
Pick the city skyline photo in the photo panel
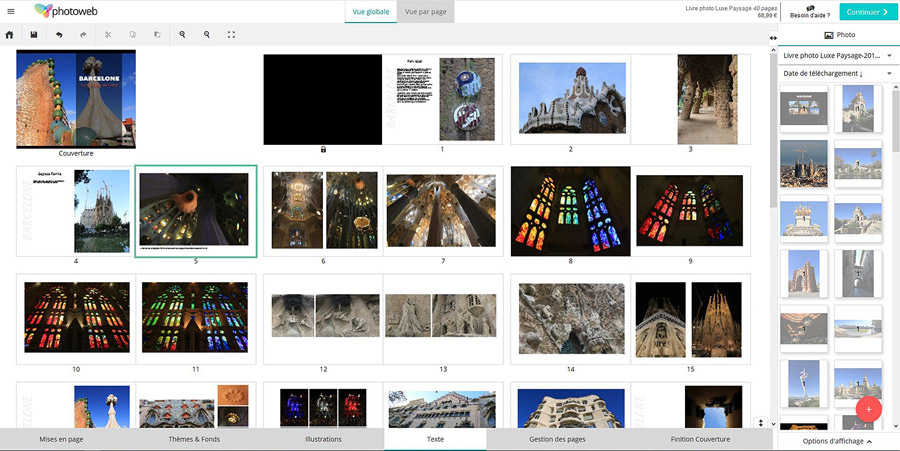[804, 164]
